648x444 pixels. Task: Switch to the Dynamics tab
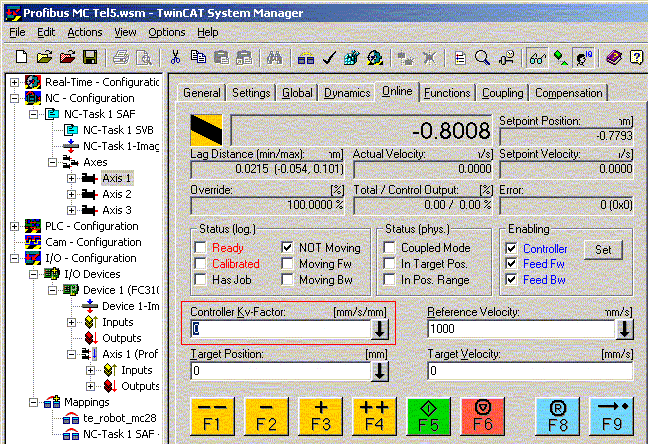(347, 93)
